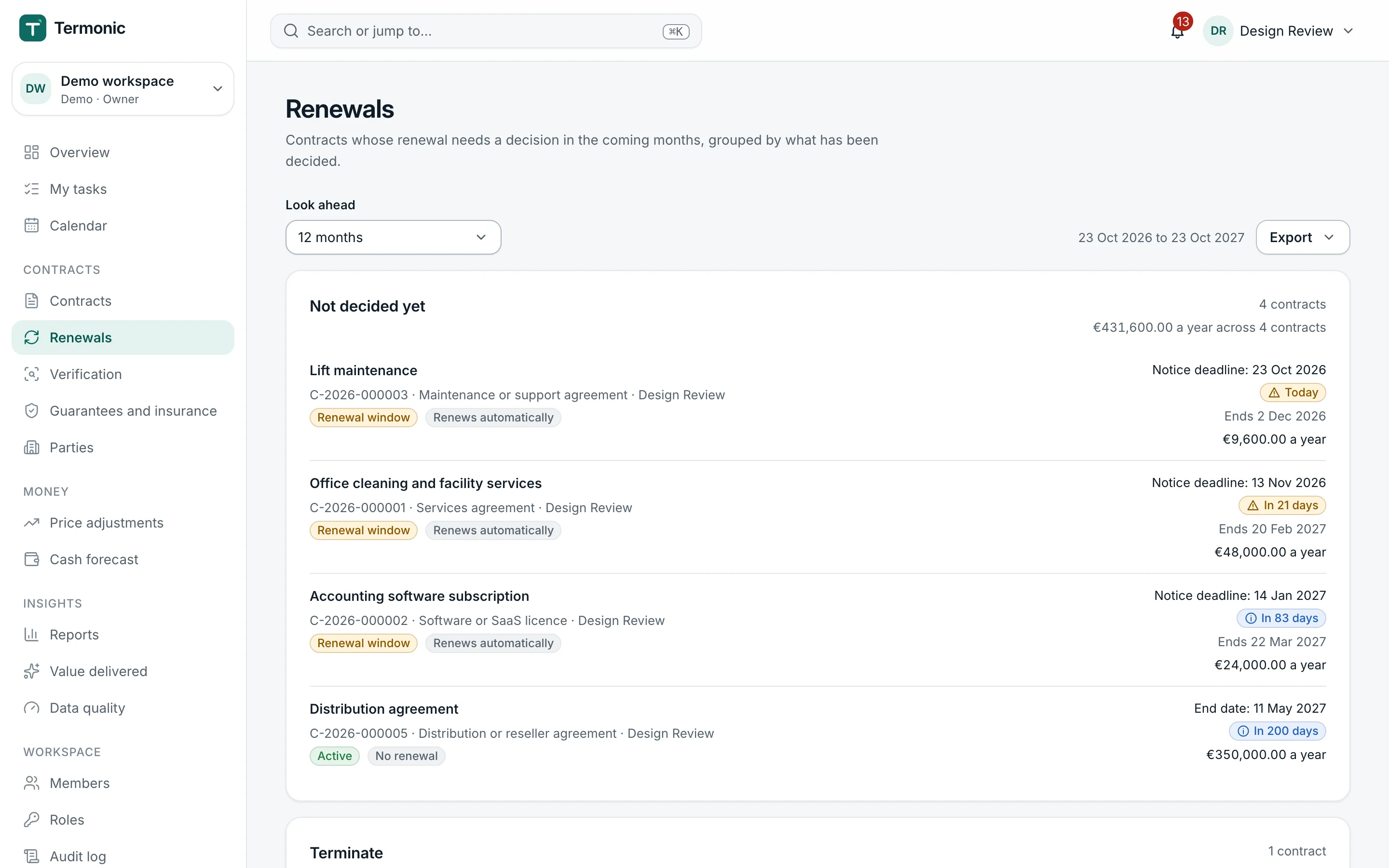Click the Audit log icon
This screenshot has height=868, width=1389.
pyautogui.click(x=31, y=856)
